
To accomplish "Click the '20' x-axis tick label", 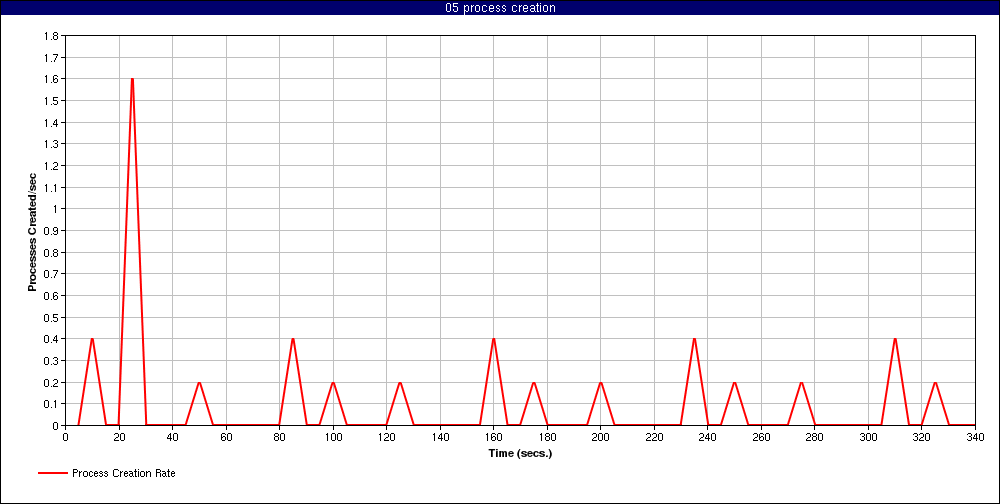I will coord(119,438).
